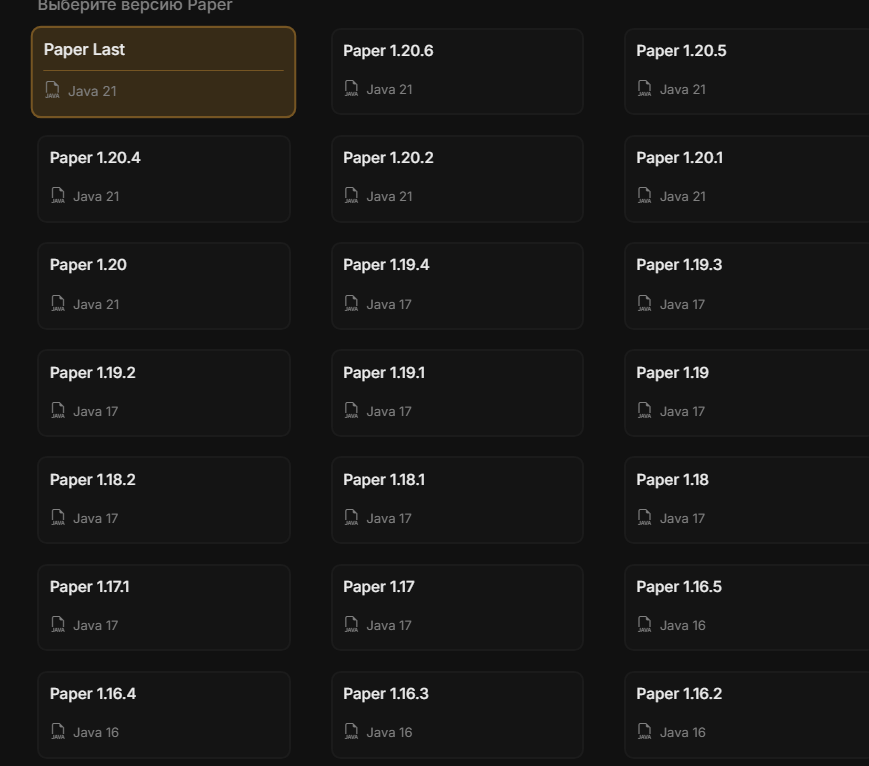Click the Java icon in Paper 1.20.4 card
The height and width of the screenshot is (766, 869).
58,195
